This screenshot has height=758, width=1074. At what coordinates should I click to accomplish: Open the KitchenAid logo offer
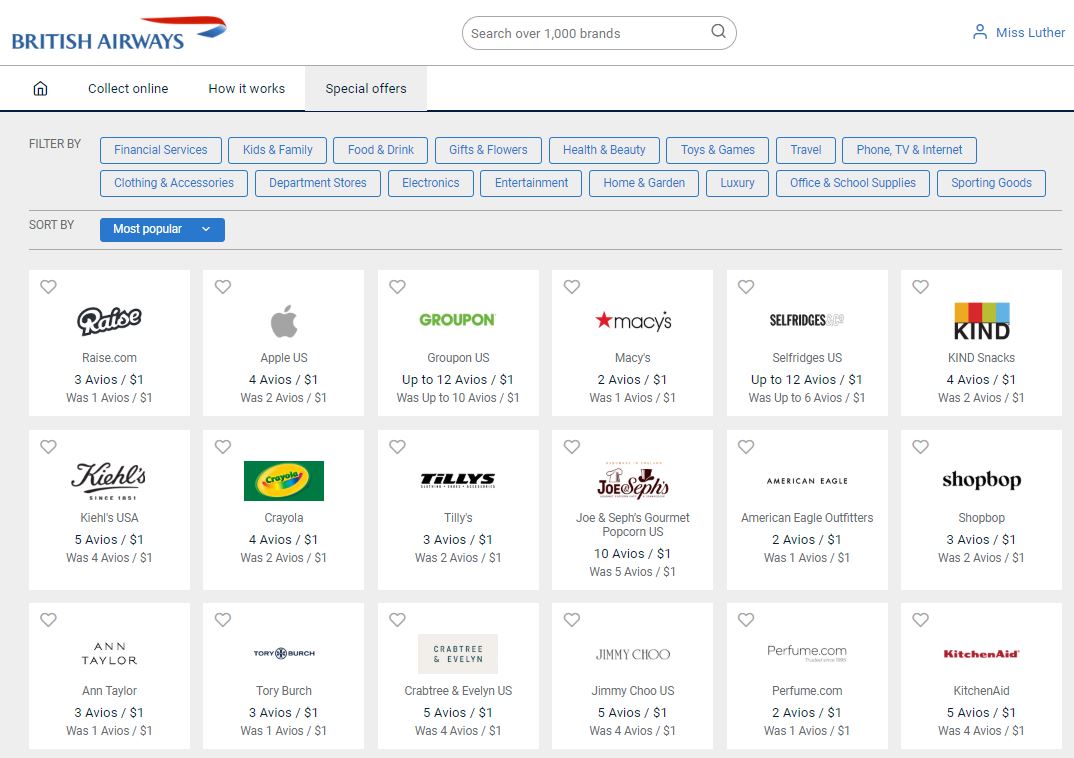pyautogui.click(x=982, y=654)
